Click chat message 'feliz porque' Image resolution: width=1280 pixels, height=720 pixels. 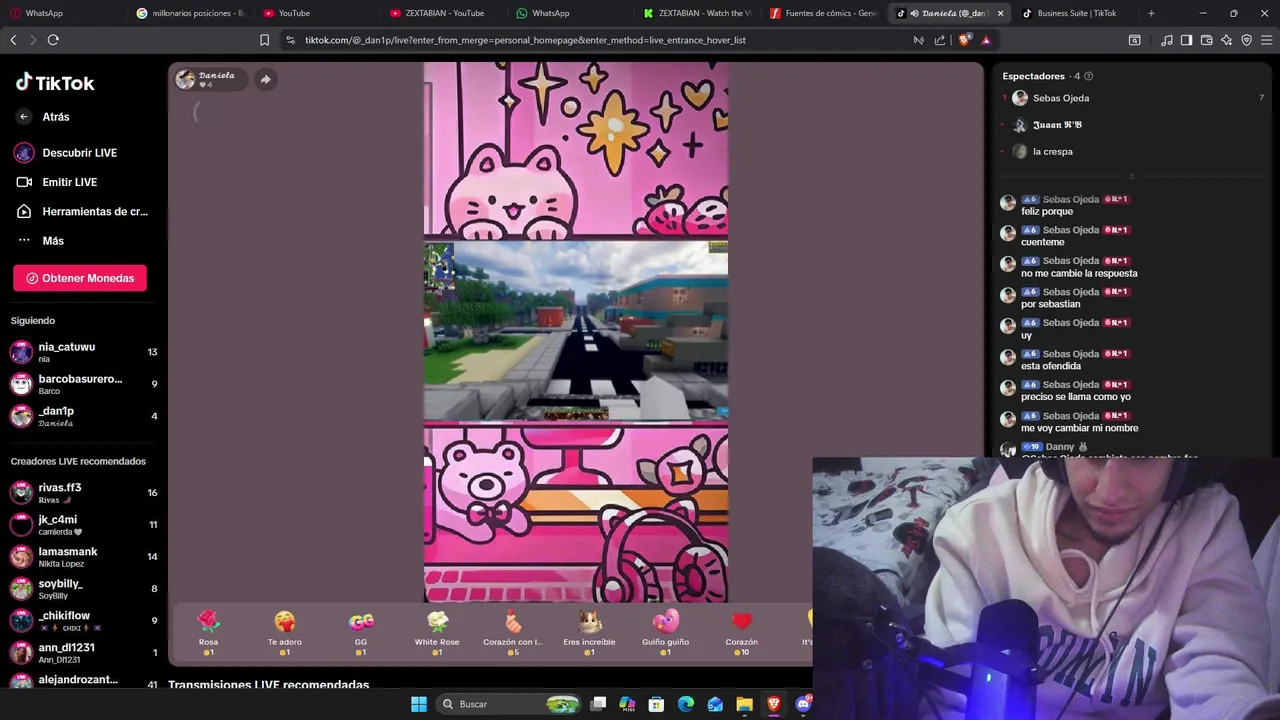tap(1047, 212)
